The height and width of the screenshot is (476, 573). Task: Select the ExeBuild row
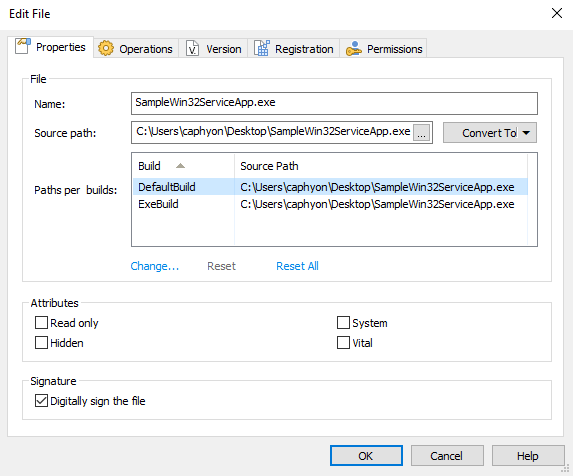pyautogui.click(x=330, y=204)
